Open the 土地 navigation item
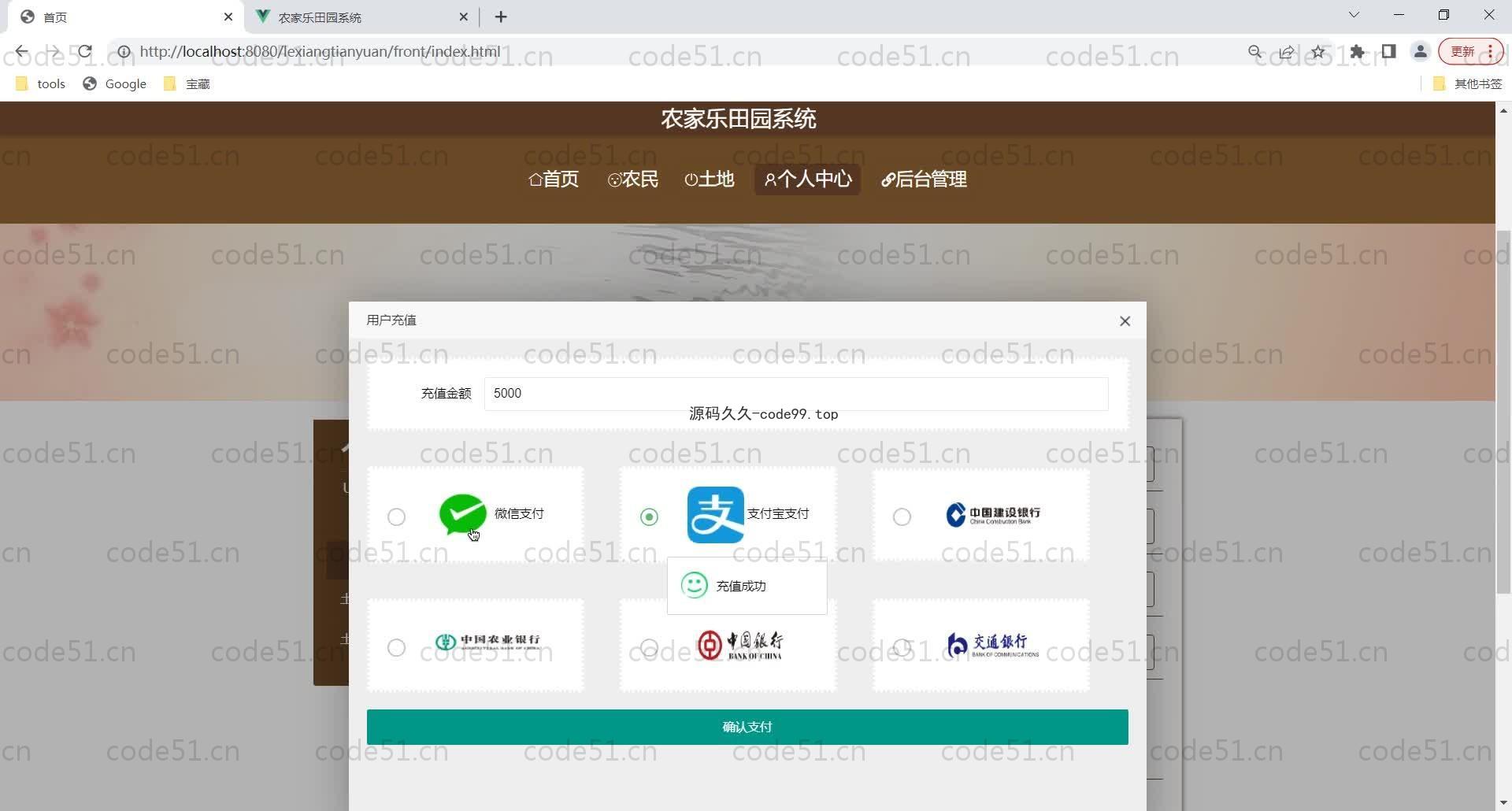 [x=710, y=180]
